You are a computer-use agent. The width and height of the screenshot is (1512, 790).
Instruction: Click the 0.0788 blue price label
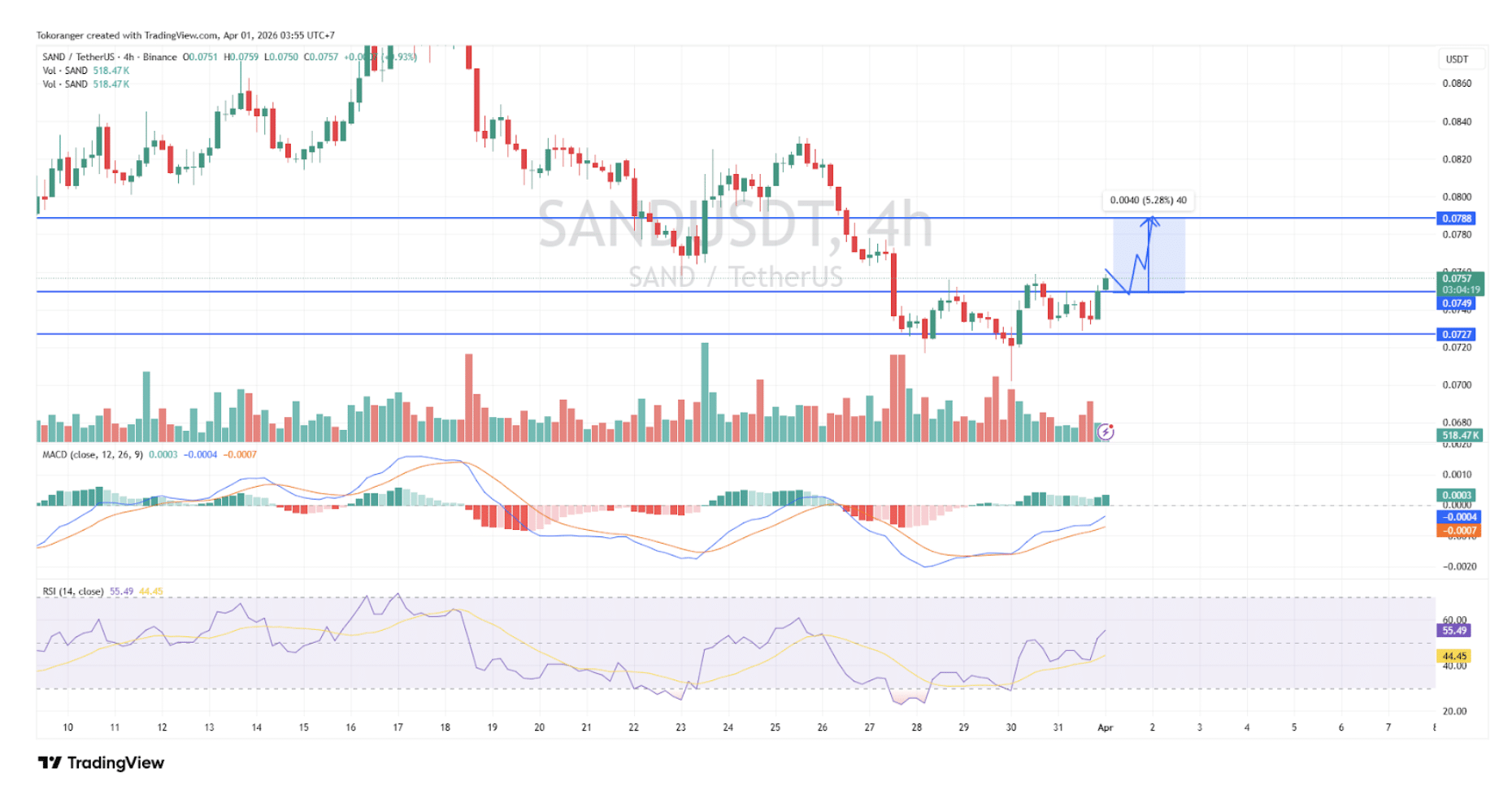tap(1457, 219)
